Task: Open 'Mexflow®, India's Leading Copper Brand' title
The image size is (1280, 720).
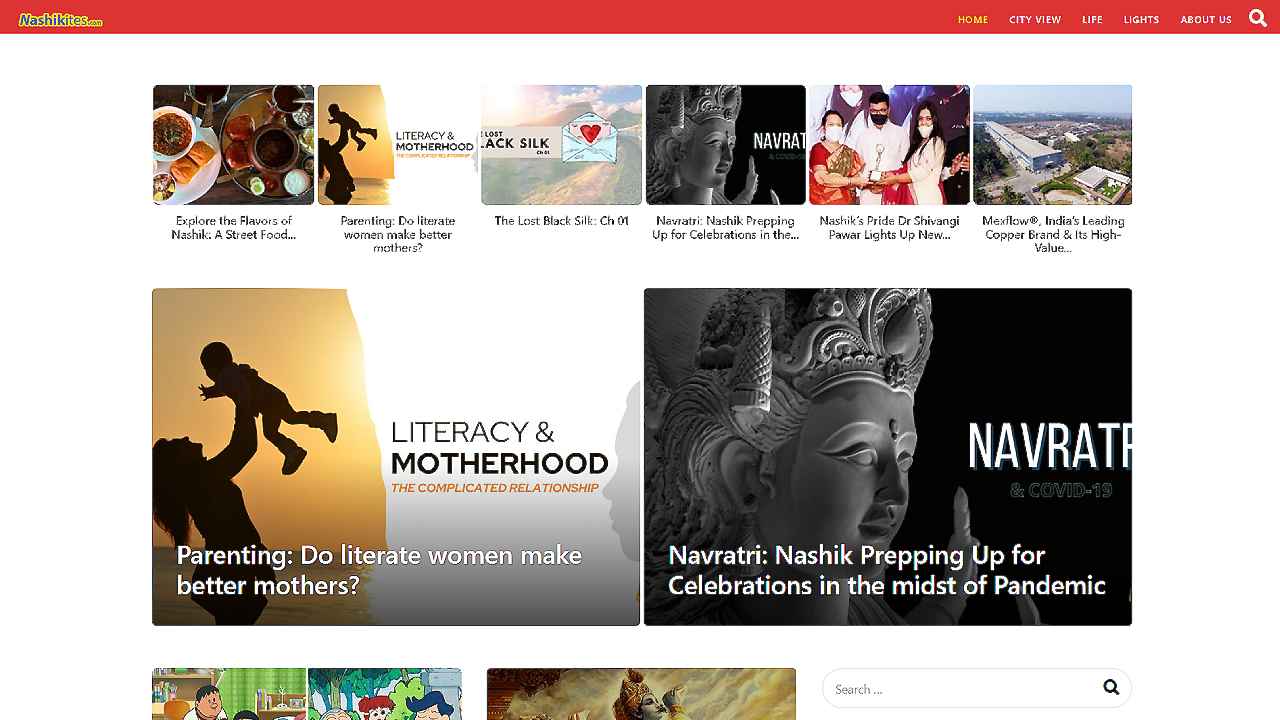Action: (x=1053, y=234)
